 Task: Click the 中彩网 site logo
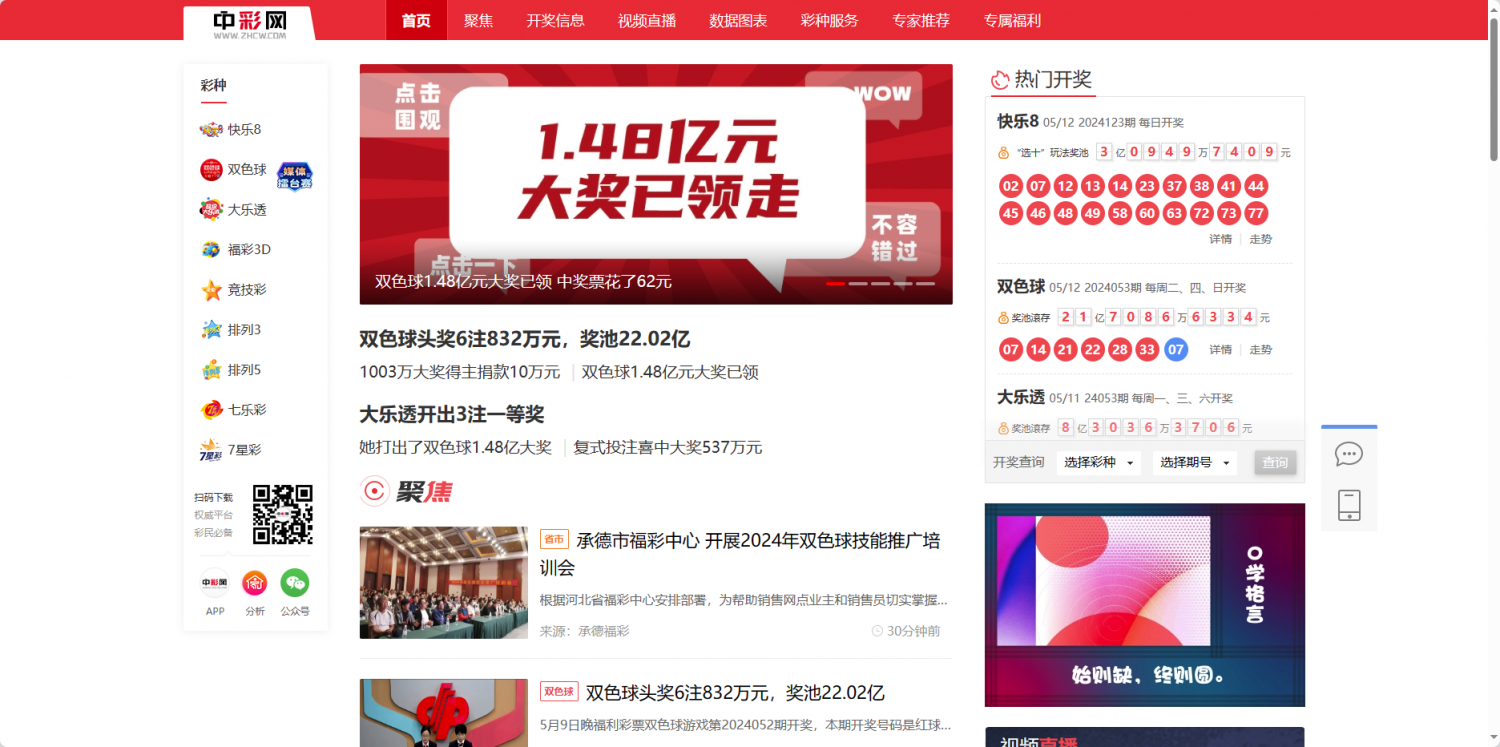pyautogui.click(x=249, y=24)
